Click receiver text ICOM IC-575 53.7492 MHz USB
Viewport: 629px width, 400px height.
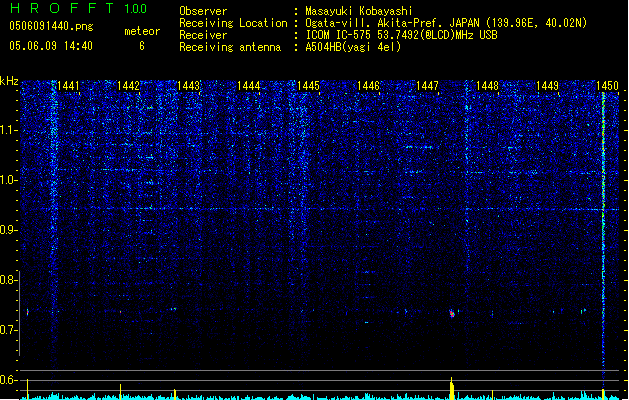401,35
